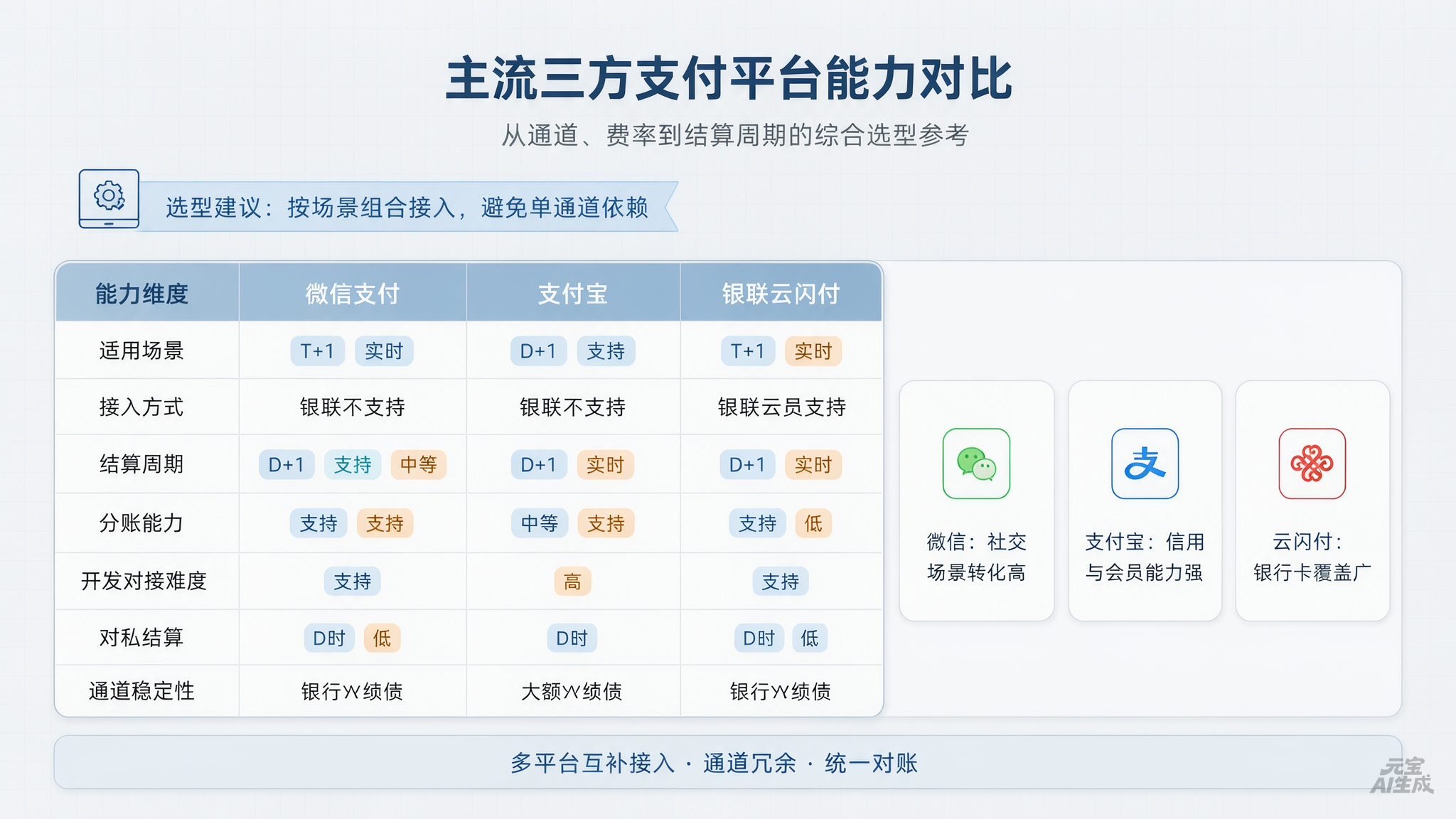This screenshot has height=819, width=1456.
Task: Click the 微信：社交场景转化高 card text
Action: click(x=976, y=557)
